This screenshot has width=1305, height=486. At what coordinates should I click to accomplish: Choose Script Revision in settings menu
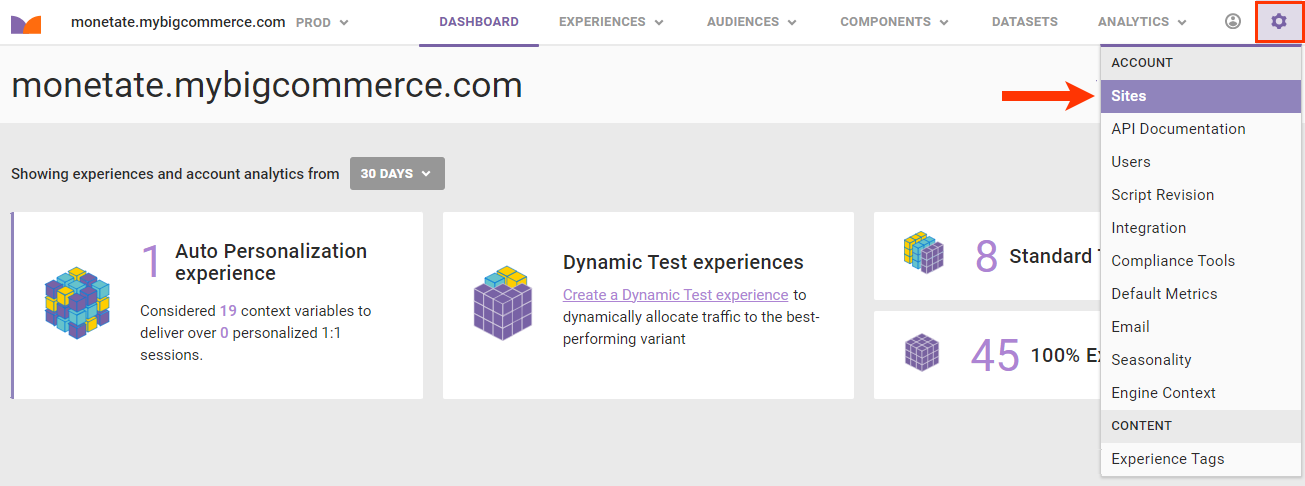coord(1162,195)
